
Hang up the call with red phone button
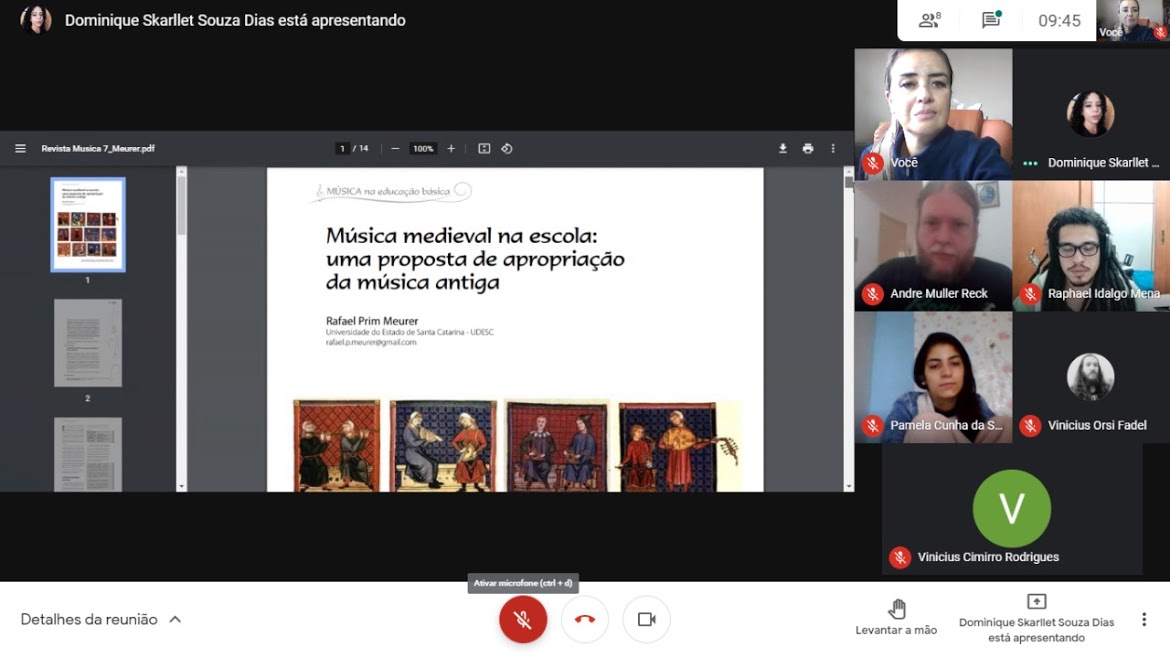pyautogui.click(x=585, y=620)
